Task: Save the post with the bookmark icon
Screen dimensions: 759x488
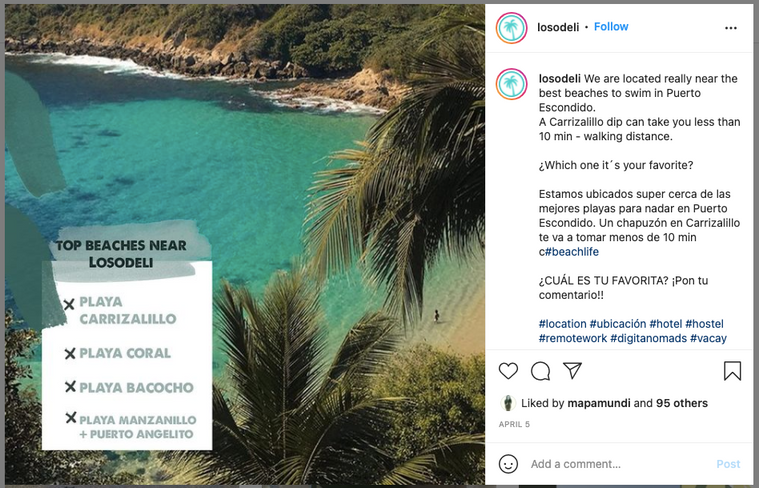Action: point(732,371)
